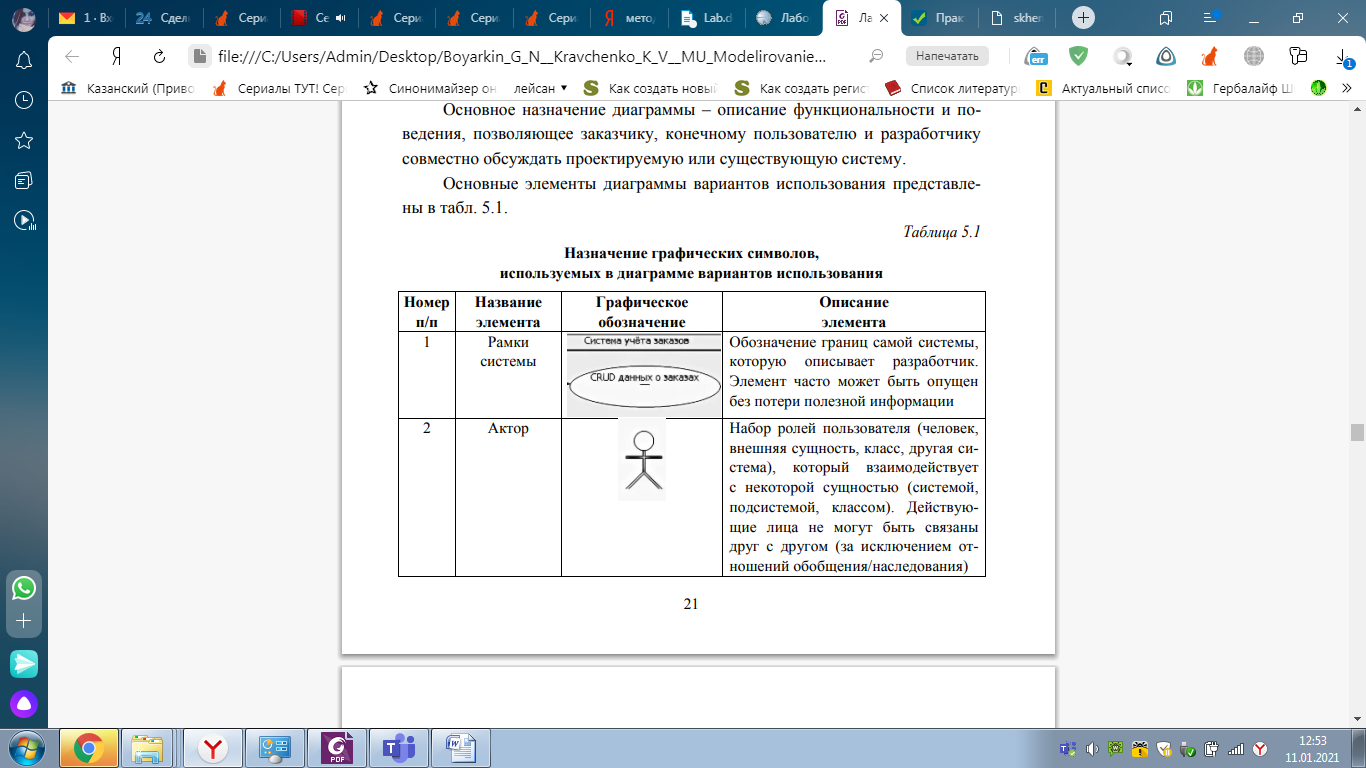Open browsing history clock icon
Image resolution: width=1366 pixels, height=768 pixels.
(x=24, y=100)
